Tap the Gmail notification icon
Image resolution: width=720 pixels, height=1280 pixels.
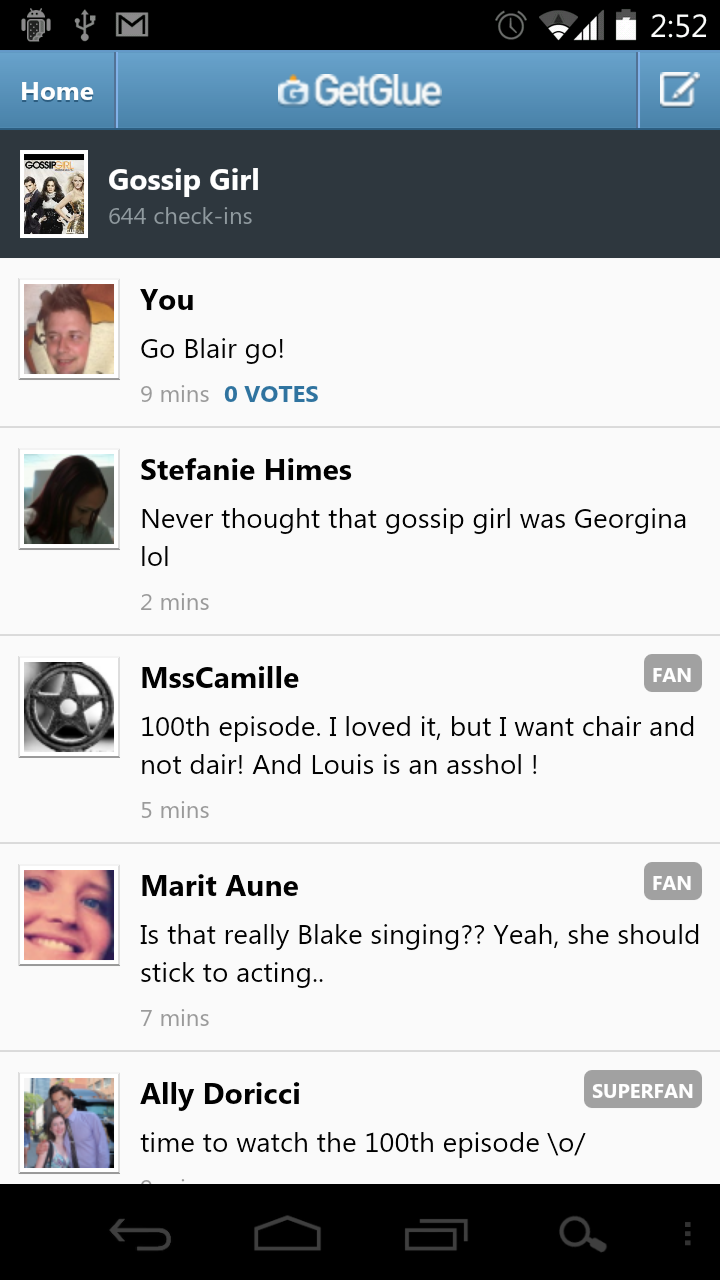tap(132, 25)
